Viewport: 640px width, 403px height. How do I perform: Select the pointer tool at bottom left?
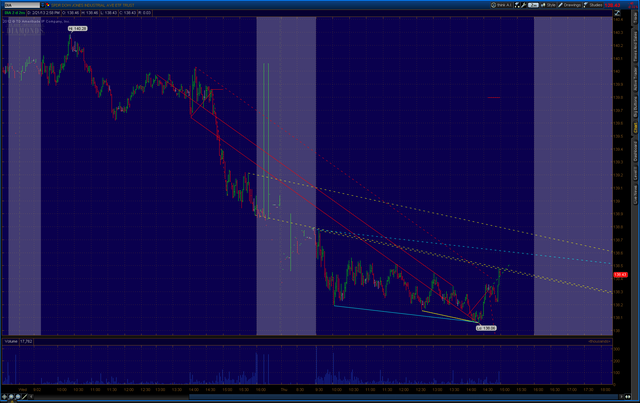(4, 396)
